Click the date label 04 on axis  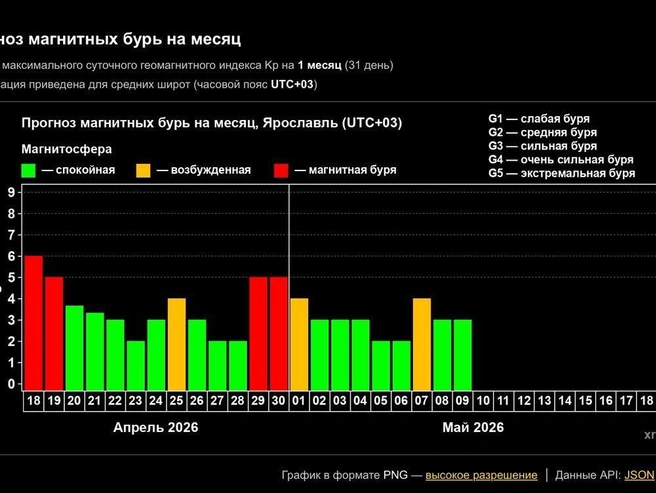point(360,401)
